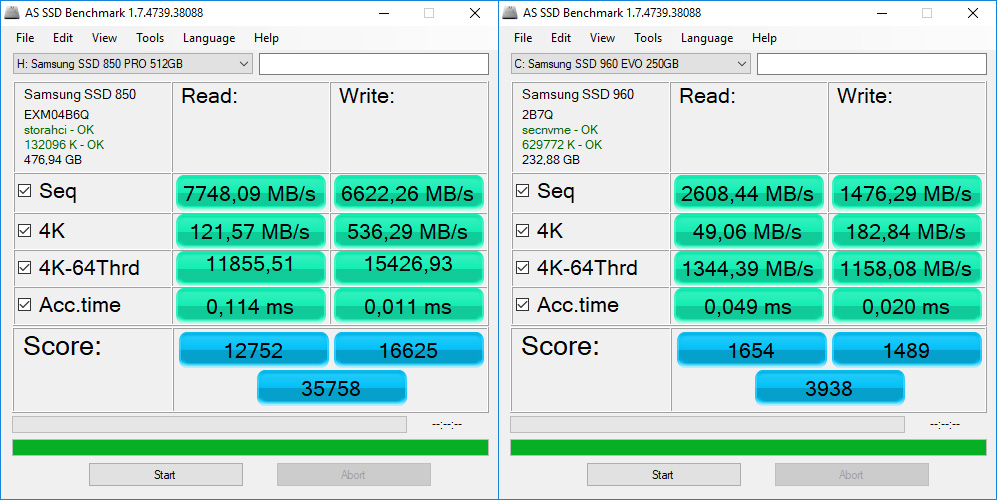Open Language menu in the 960 EVO window

point(706,38)
